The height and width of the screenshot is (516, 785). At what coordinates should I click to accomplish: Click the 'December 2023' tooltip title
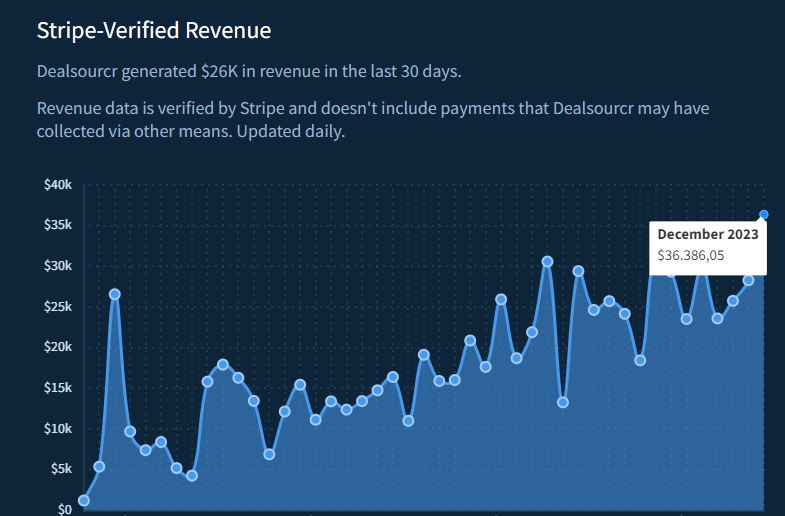[708, 234]
